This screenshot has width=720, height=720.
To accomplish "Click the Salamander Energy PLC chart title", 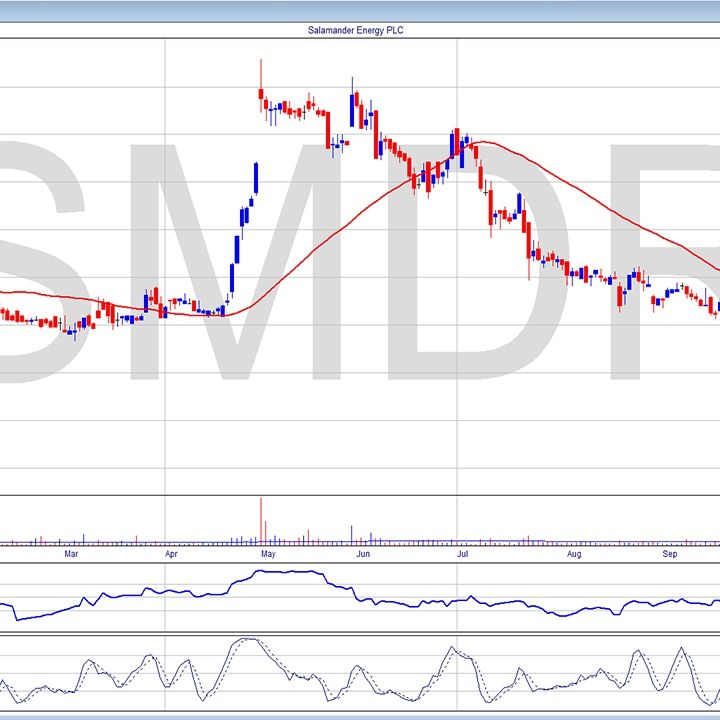I will click(x=357, y=30).
